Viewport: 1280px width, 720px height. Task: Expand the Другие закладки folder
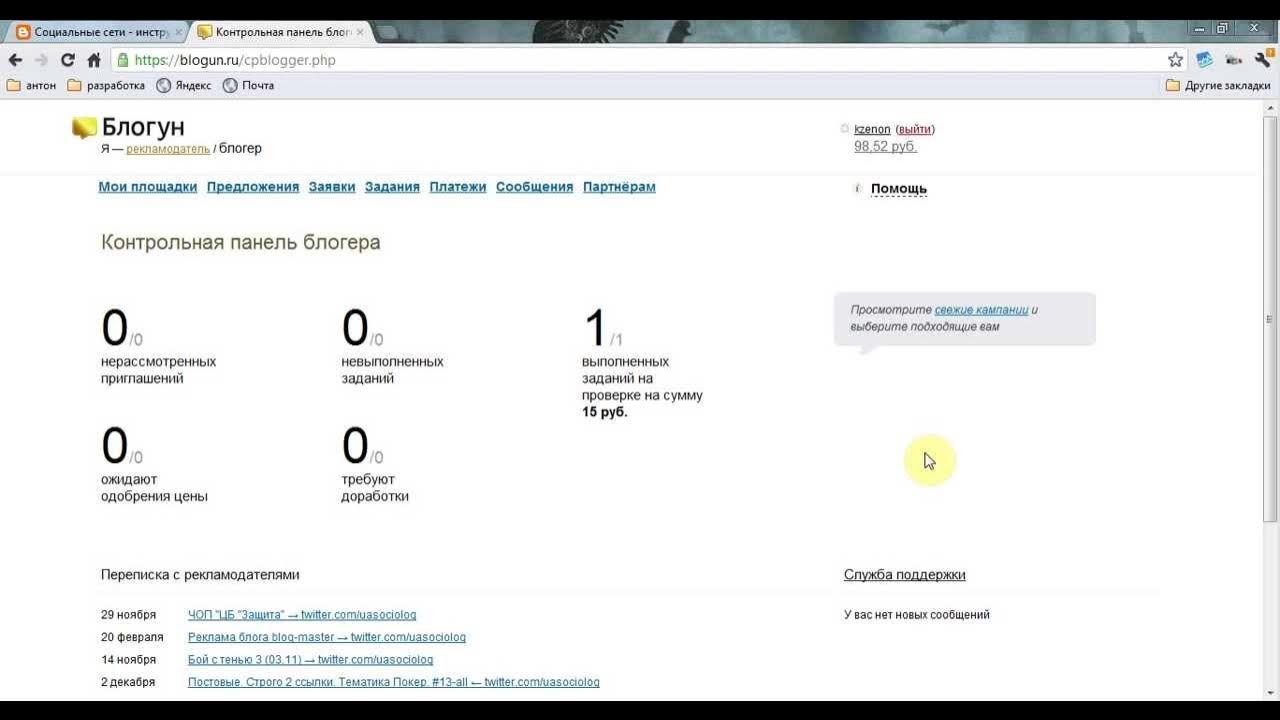(x=1218, y=85)
